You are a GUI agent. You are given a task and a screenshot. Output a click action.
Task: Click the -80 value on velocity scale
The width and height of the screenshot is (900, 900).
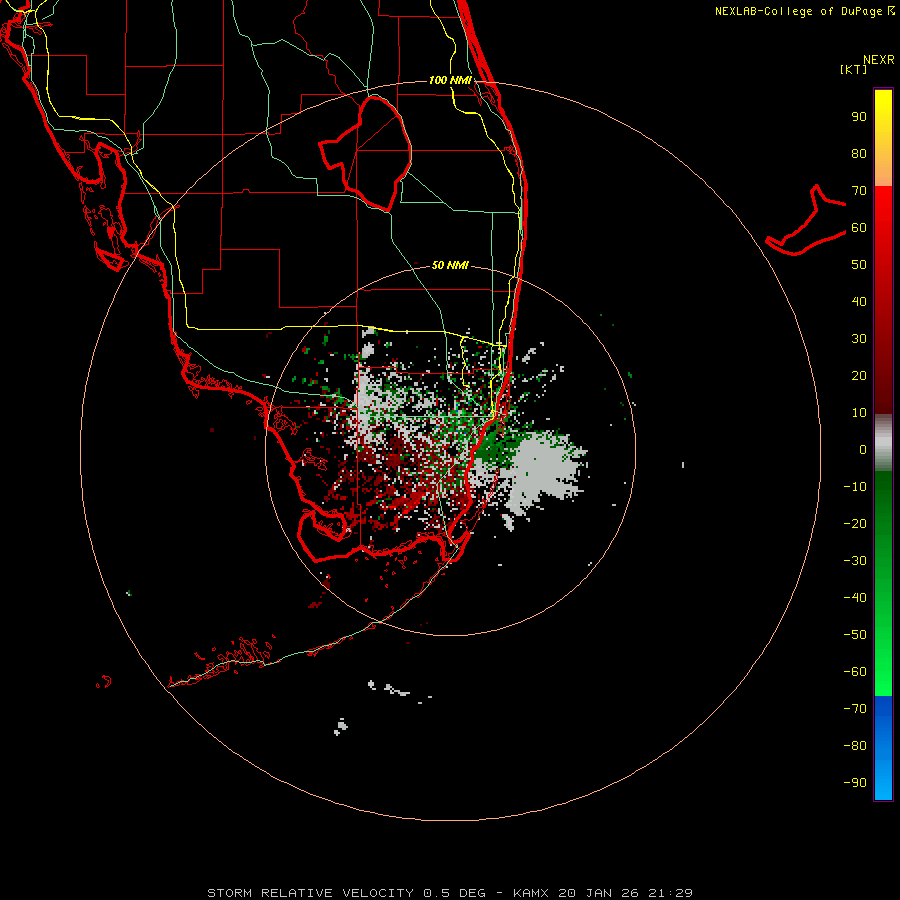[x=855, y=746]
